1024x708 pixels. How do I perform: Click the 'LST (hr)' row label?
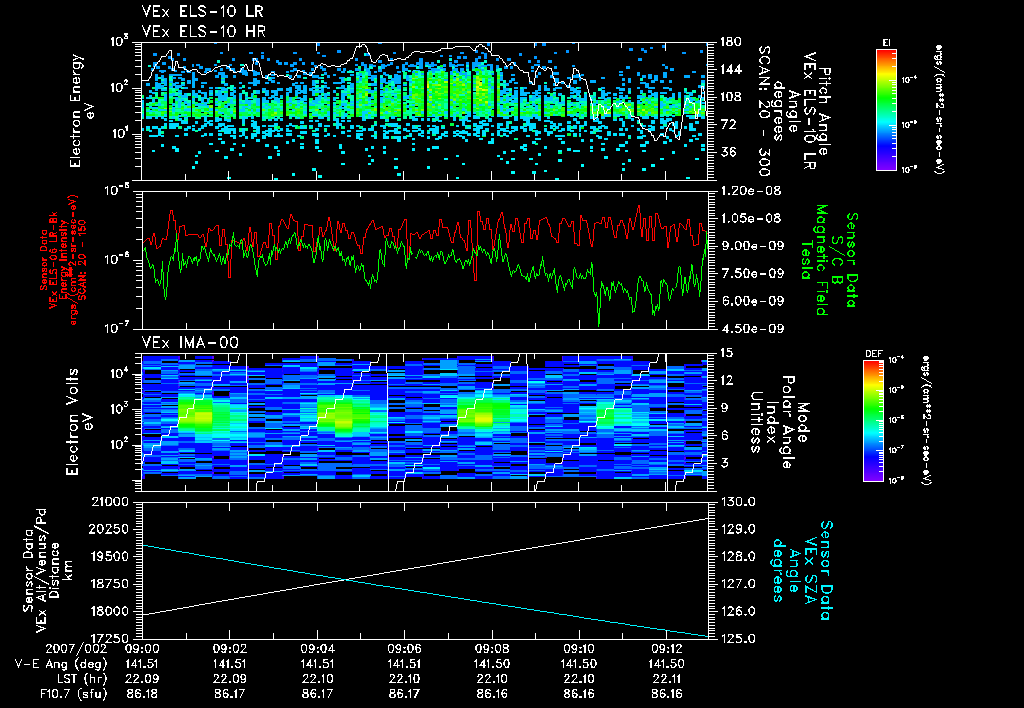82,679
